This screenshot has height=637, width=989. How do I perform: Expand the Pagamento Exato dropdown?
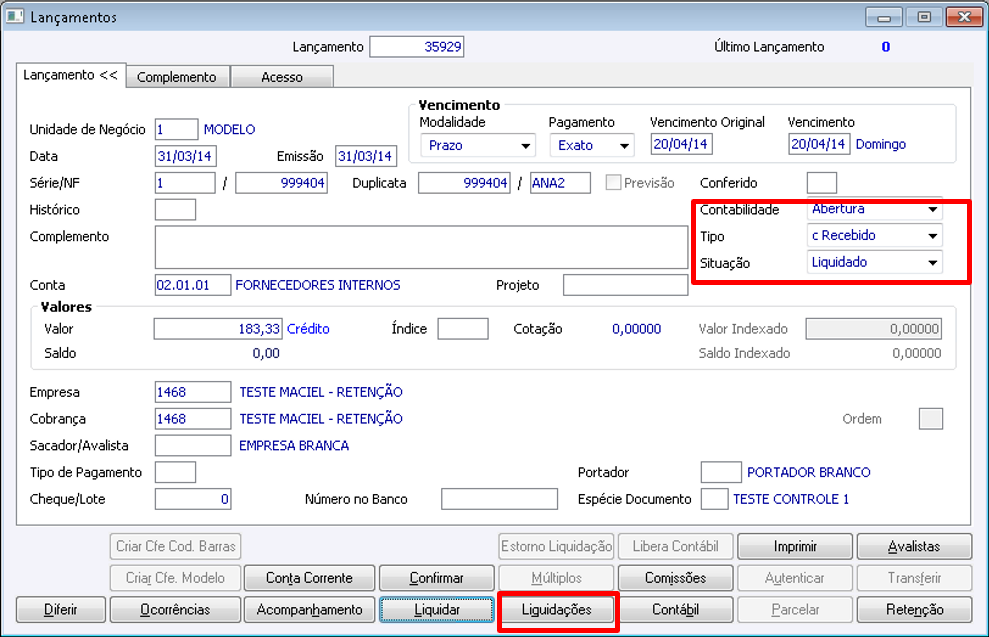click(591, 145)
